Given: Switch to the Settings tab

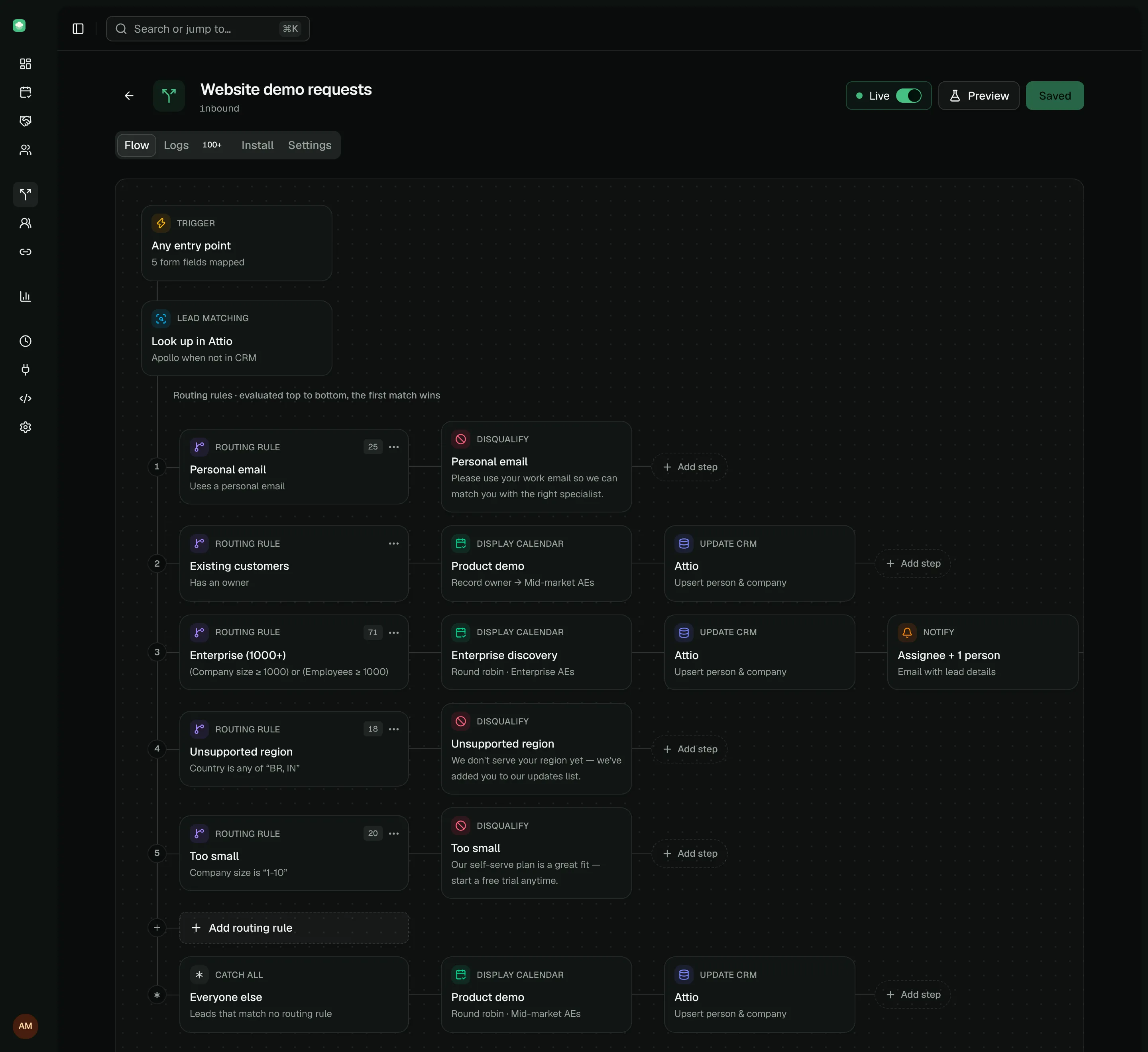Looking at the screenshot, I should pos(310,145).
